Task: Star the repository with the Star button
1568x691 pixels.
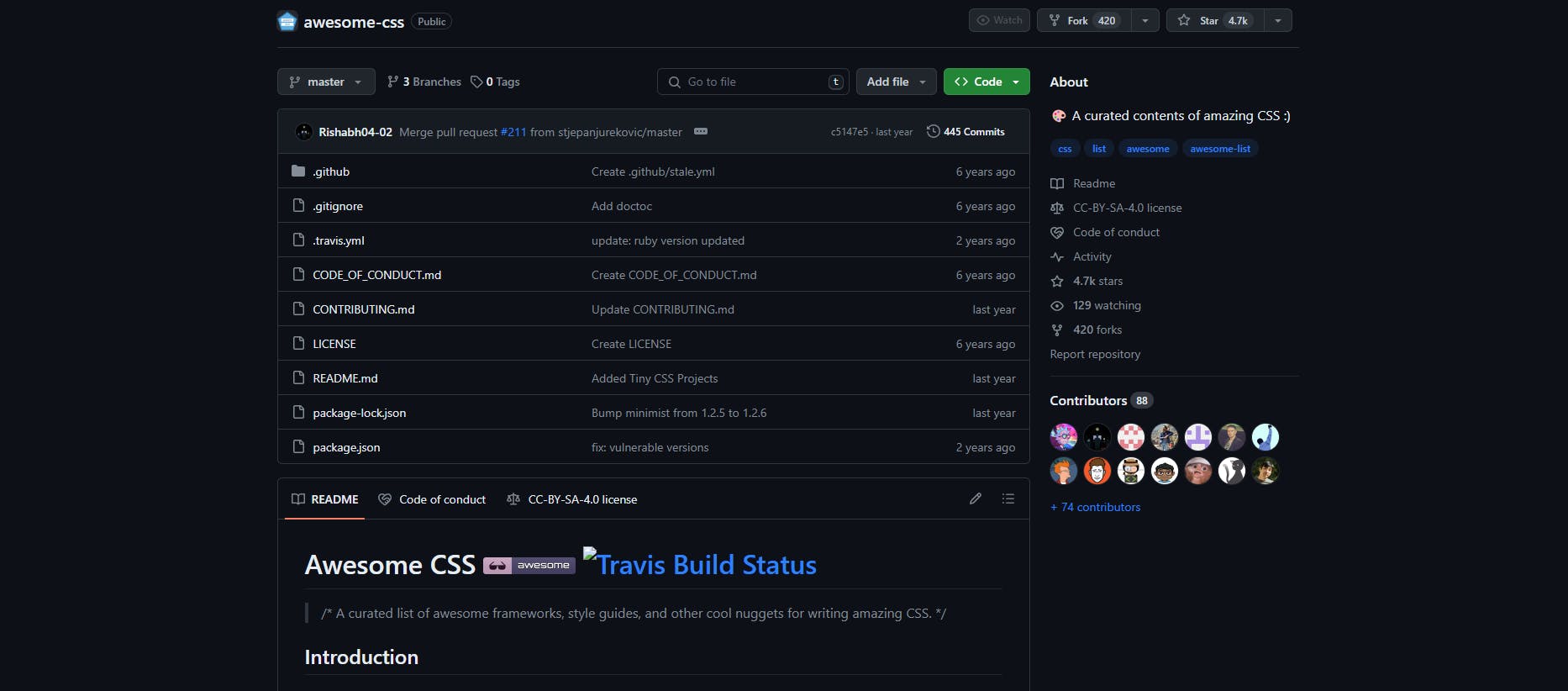Action: 1215,20
